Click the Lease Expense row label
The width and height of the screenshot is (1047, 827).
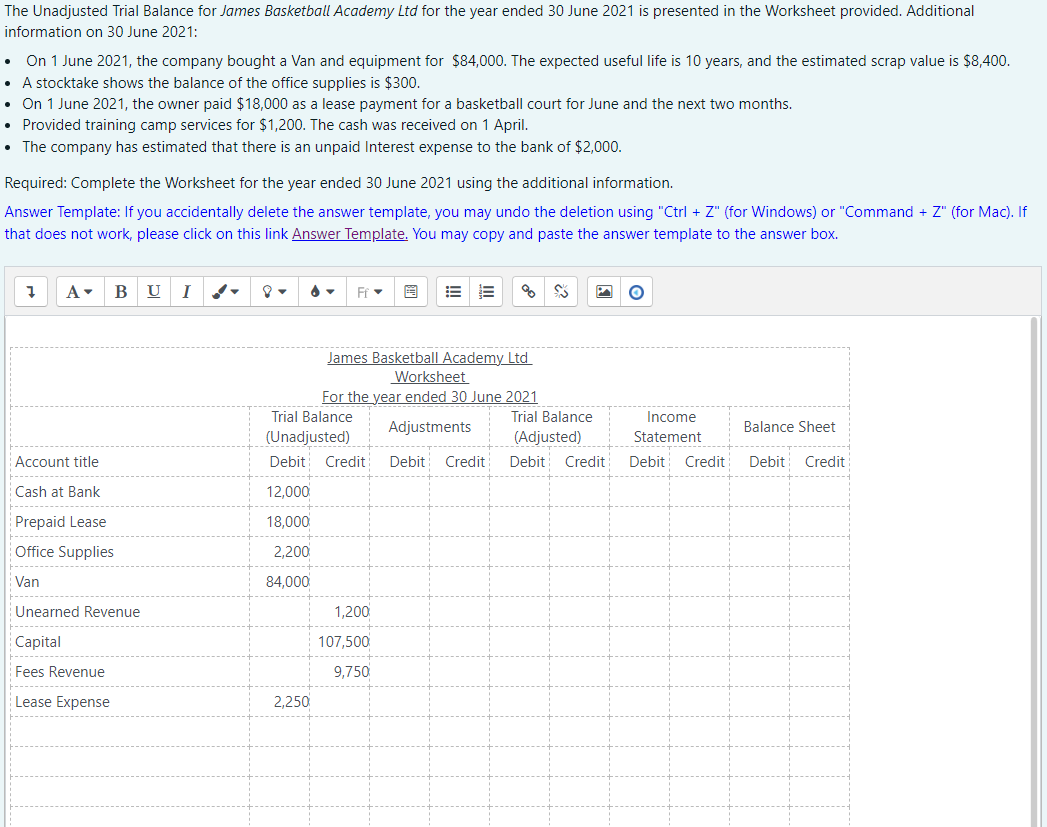click(62, 702)
